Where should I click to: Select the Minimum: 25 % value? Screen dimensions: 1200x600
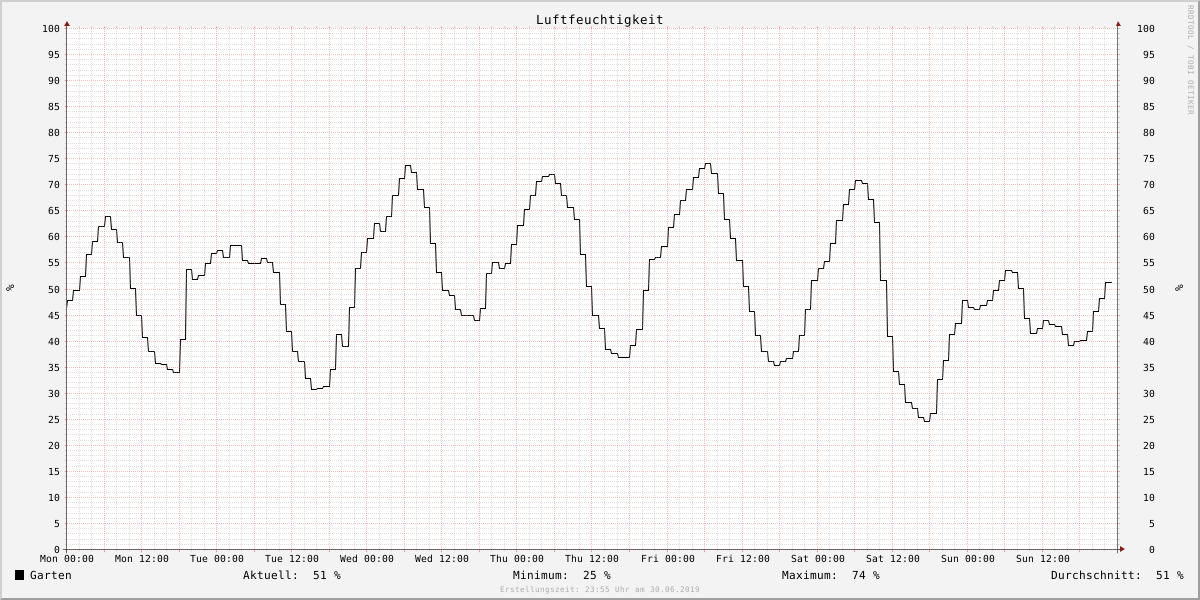(x=561, y=575)
